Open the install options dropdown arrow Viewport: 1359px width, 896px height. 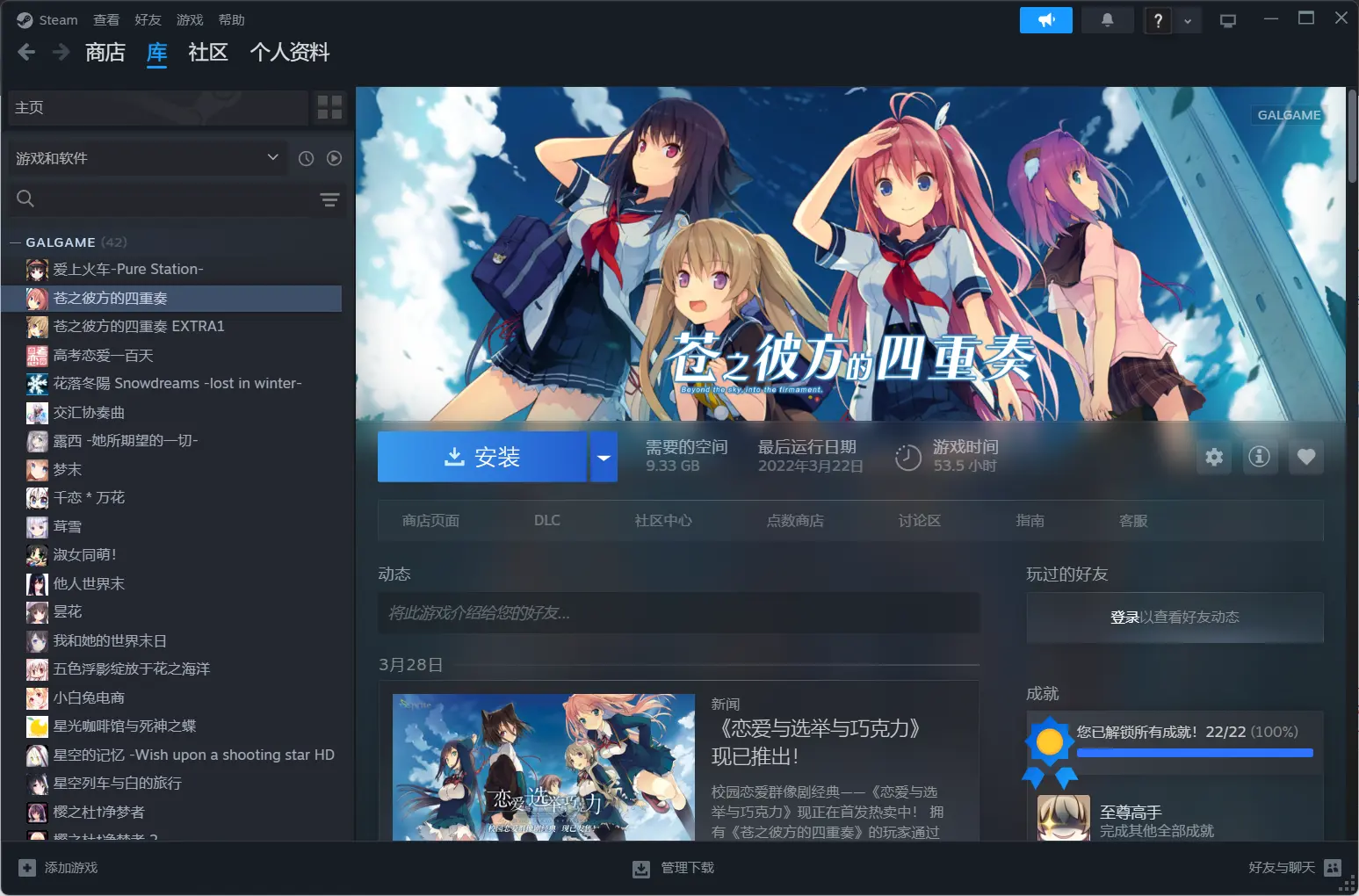(604, 457)
